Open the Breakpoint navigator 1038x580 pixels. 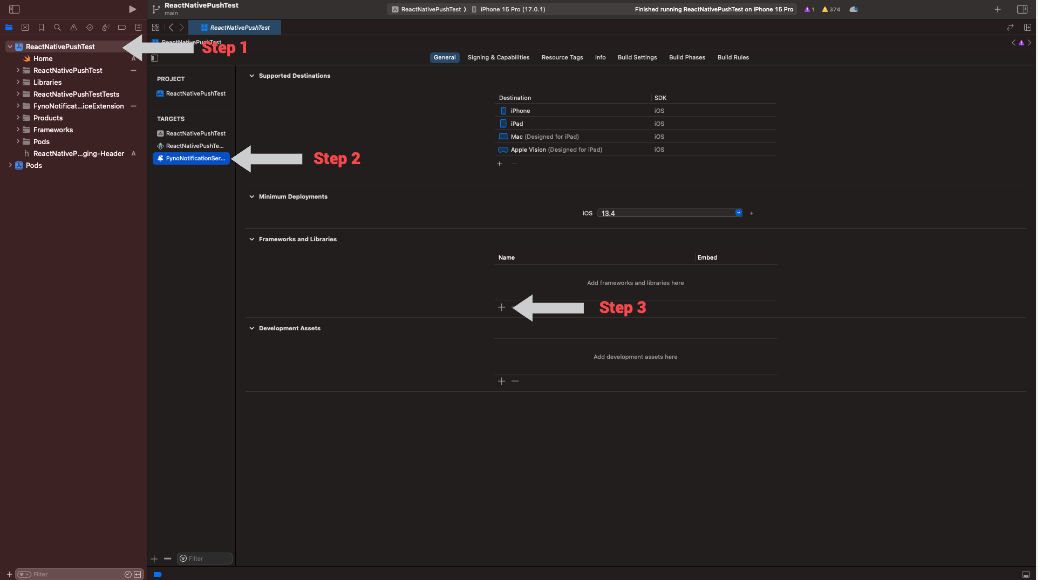[122, 28]
